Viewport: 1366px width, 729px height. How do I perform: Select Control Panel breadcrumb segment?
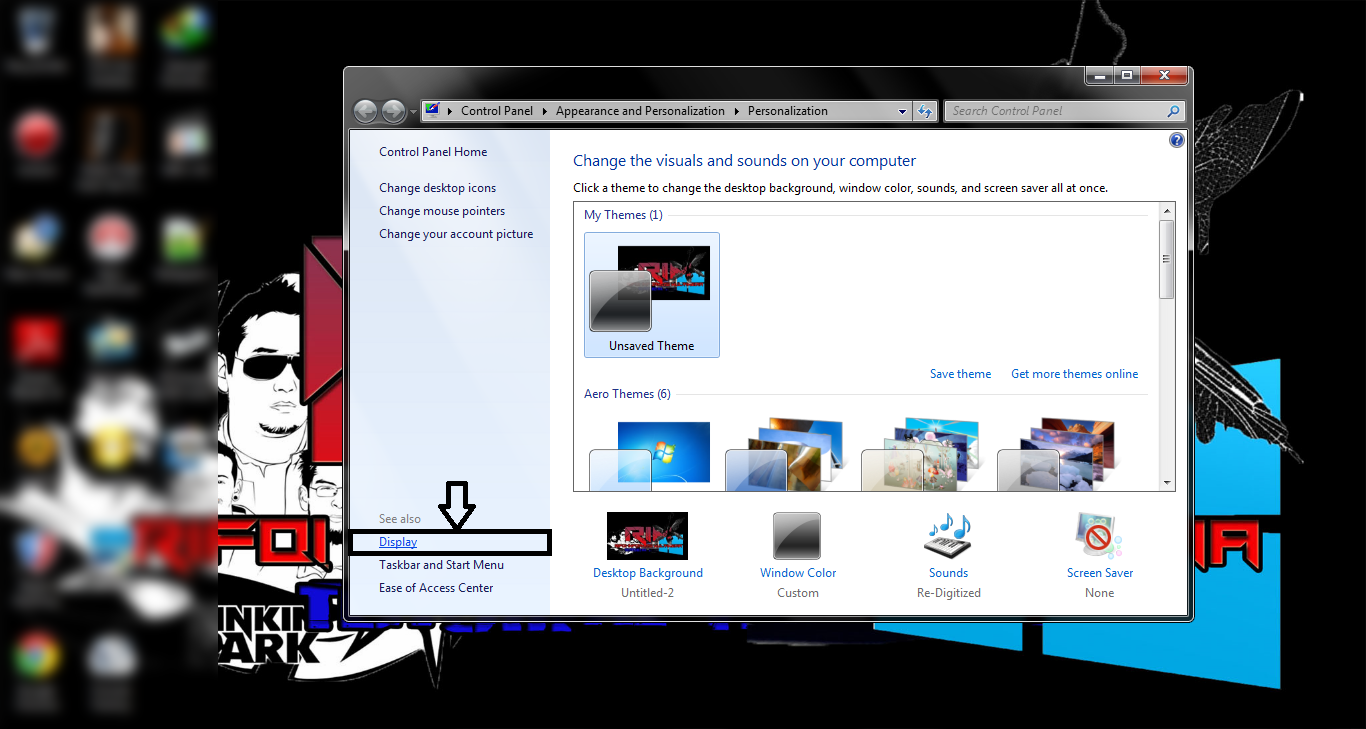point(497,111)
